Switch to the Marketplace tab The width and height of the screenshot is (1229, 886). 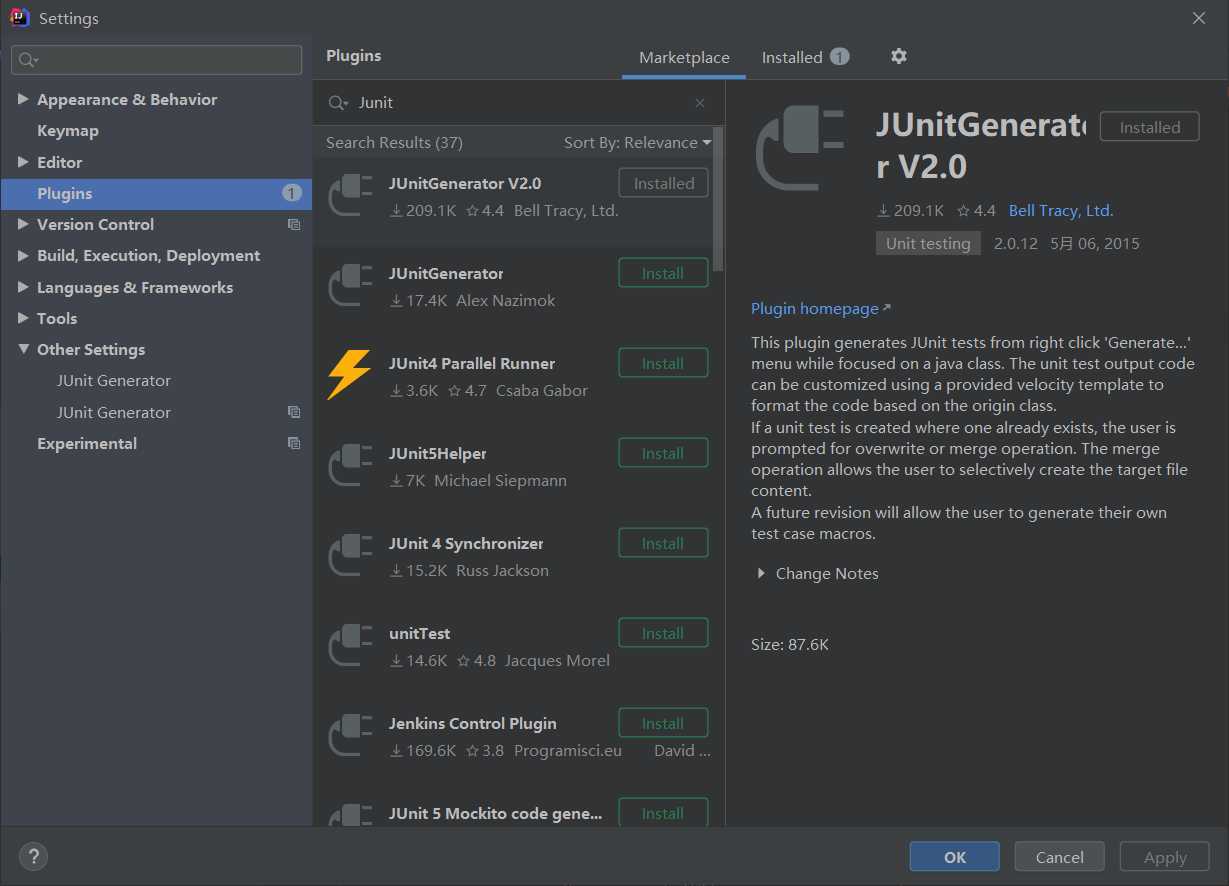click(684, 58)
